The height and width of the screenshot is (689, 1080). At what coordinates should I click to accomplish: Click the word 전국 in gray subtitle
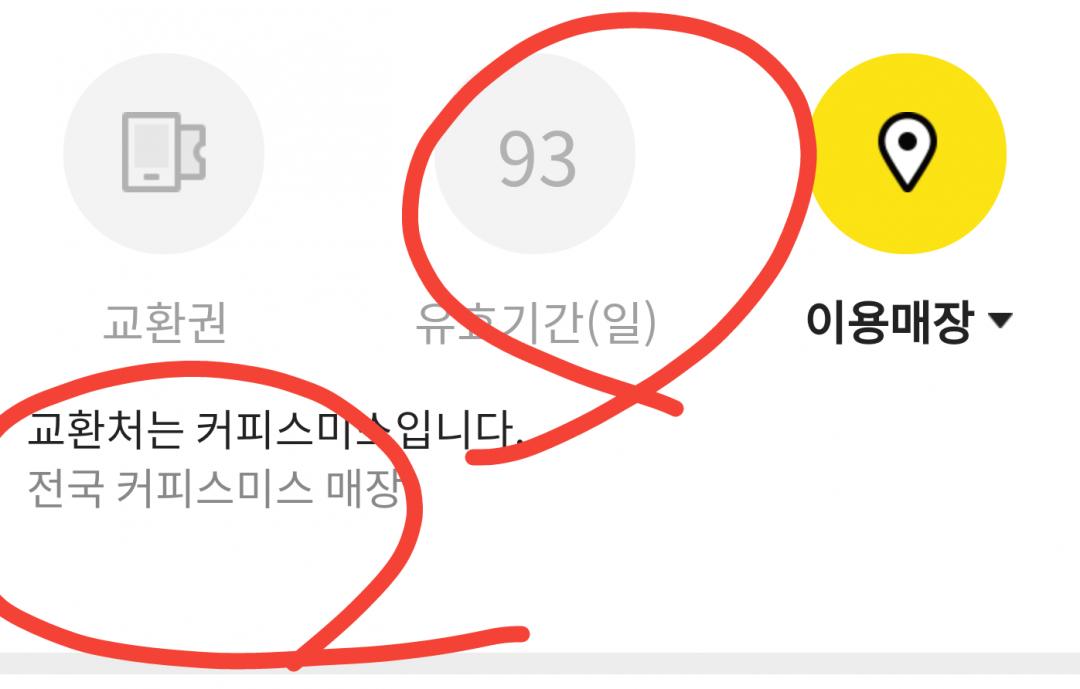65,489
